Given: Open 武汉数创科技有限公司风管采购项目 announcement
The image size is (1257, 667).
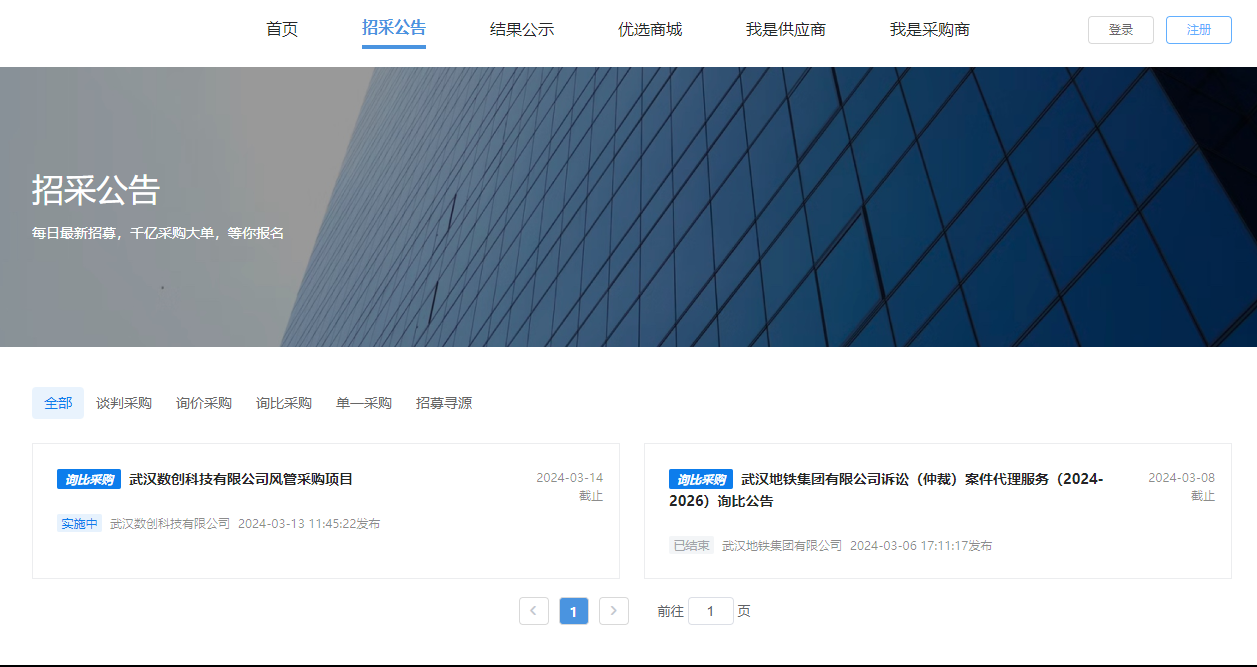Looking at the screenshot, I should (x=241, y=479).
